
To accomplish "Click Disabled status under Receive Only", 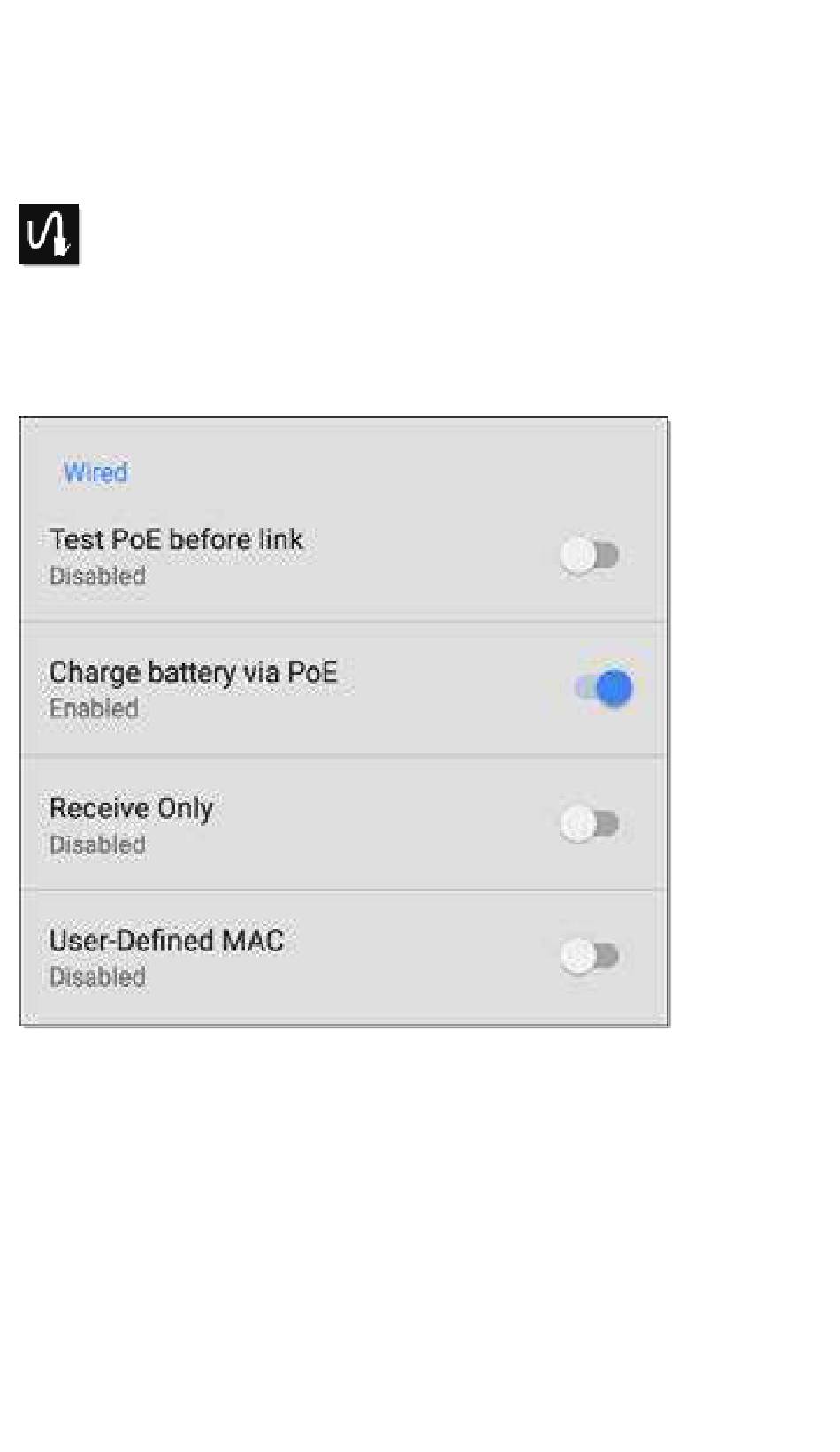I will 97,844.
